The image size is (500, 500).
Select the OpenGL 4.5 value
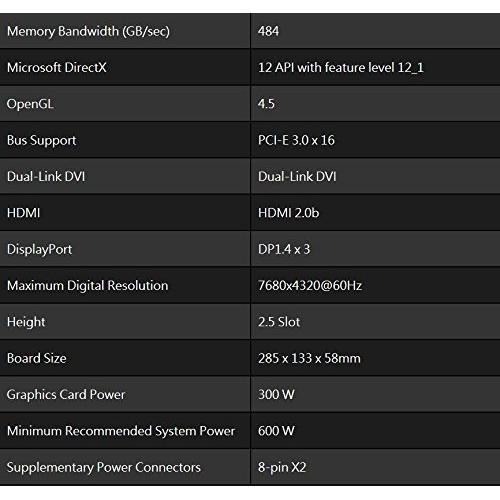tap(266, 104)
